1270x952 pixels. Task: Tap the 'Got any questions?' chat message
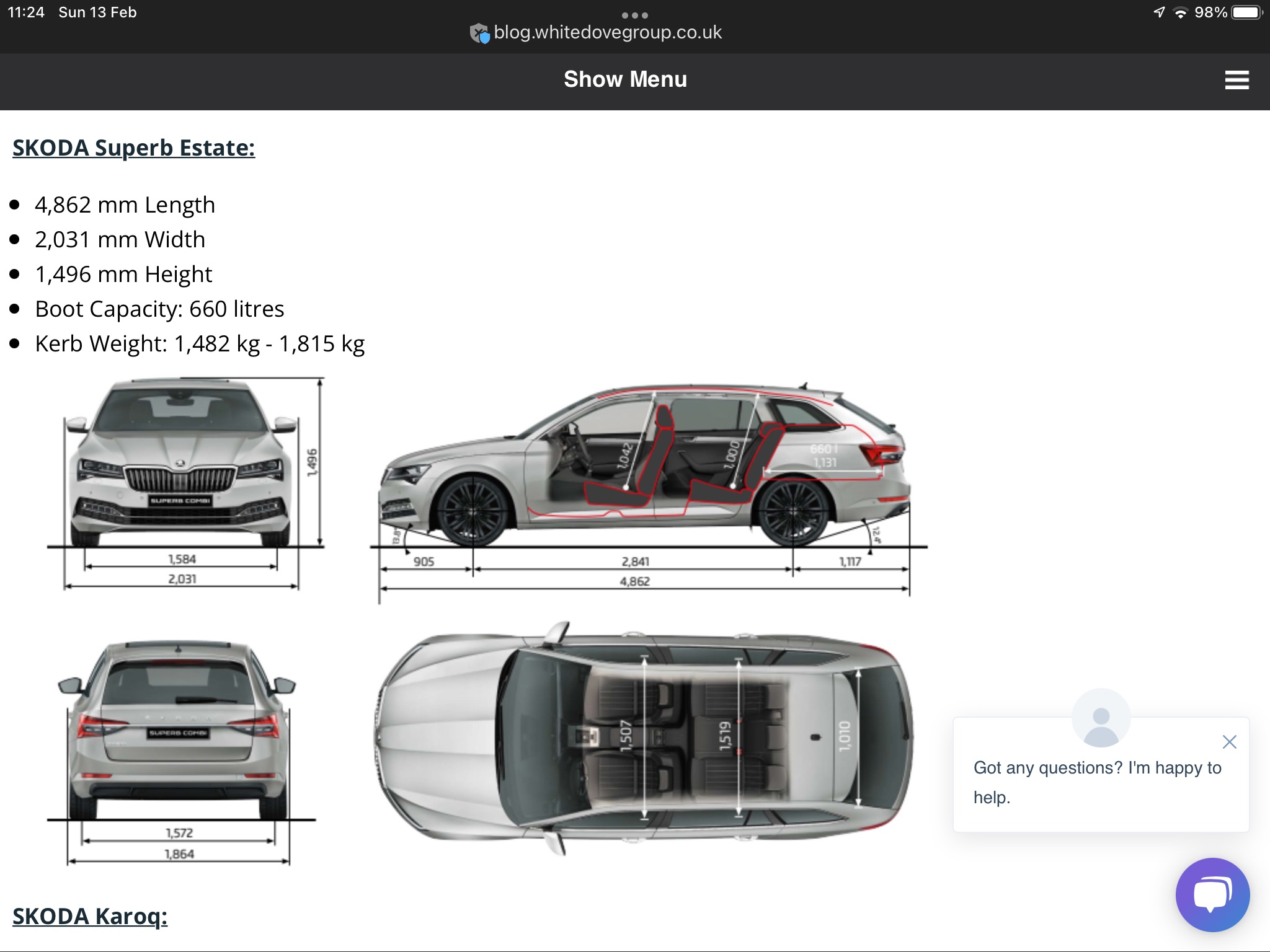pyautogui.click(x=1097, y=782)
